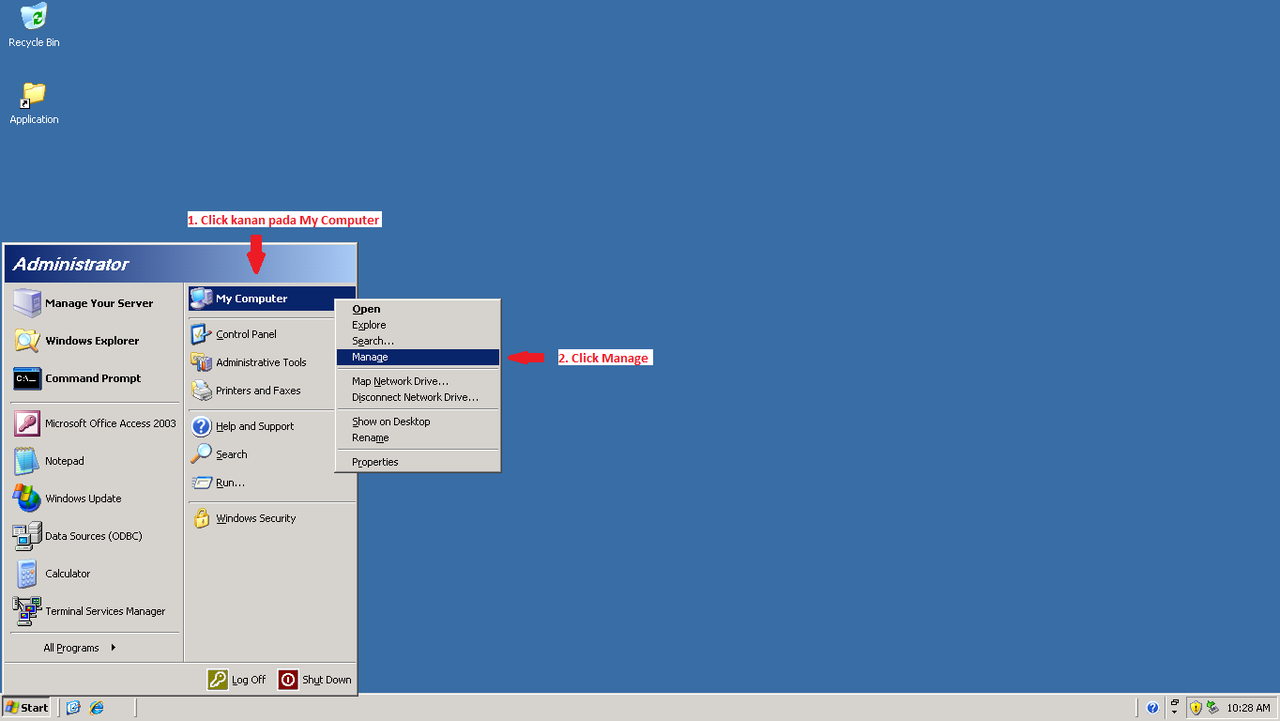Click the yellow security shield tray icon
Image resolution: width=1280 pixels, height=721 pixels.
point(1195,707)
